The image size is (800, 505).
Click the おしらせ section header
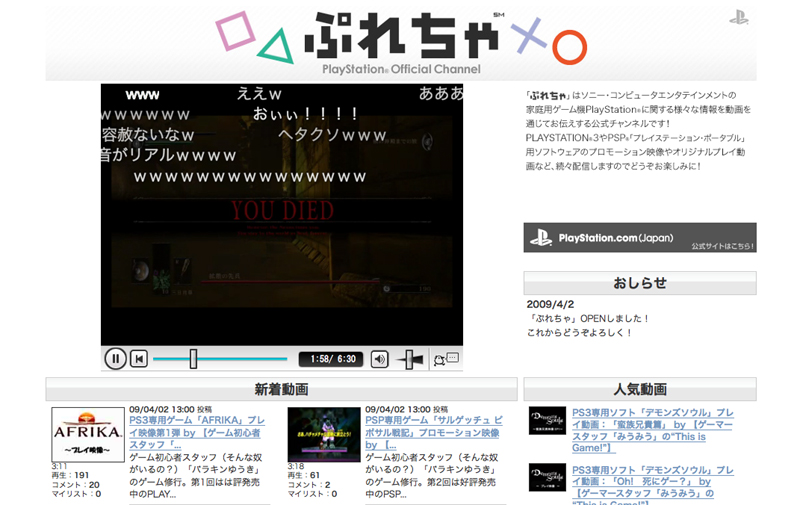(x=640, y=283)
